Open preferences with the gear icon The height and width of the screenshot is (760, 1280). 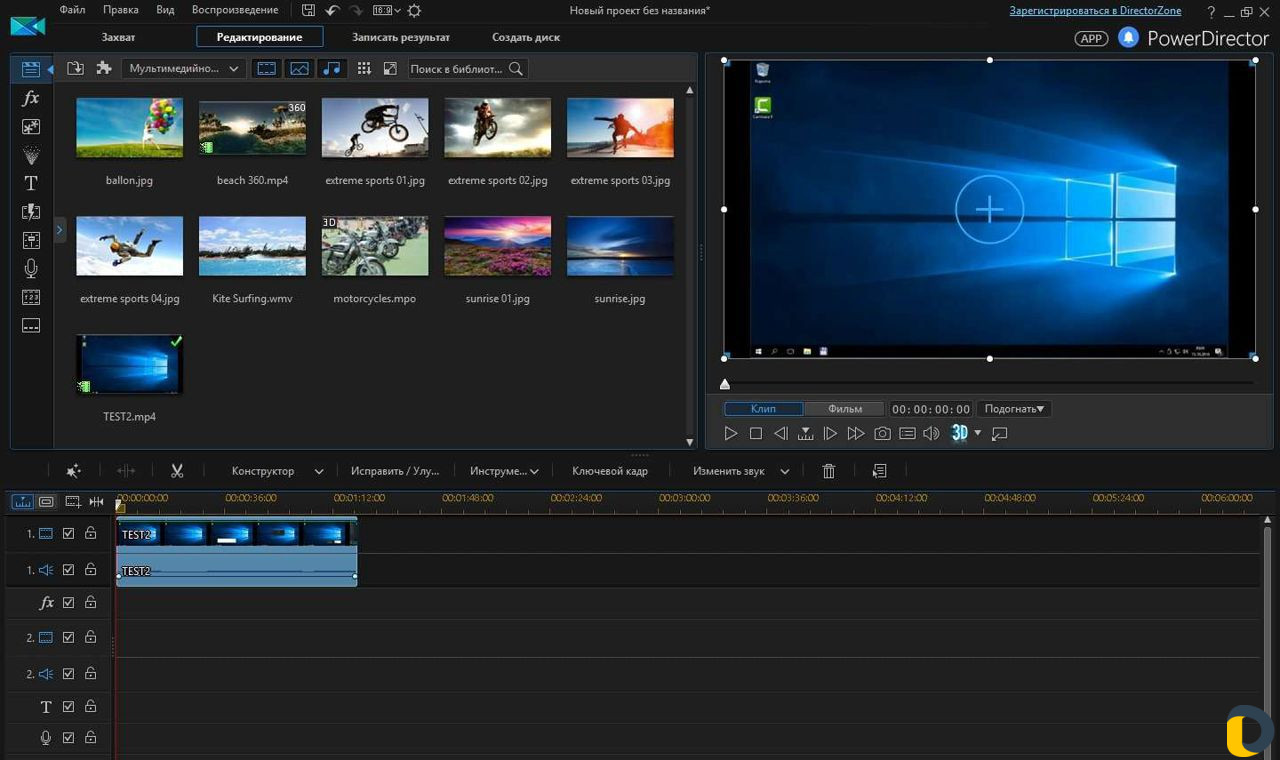414,10
